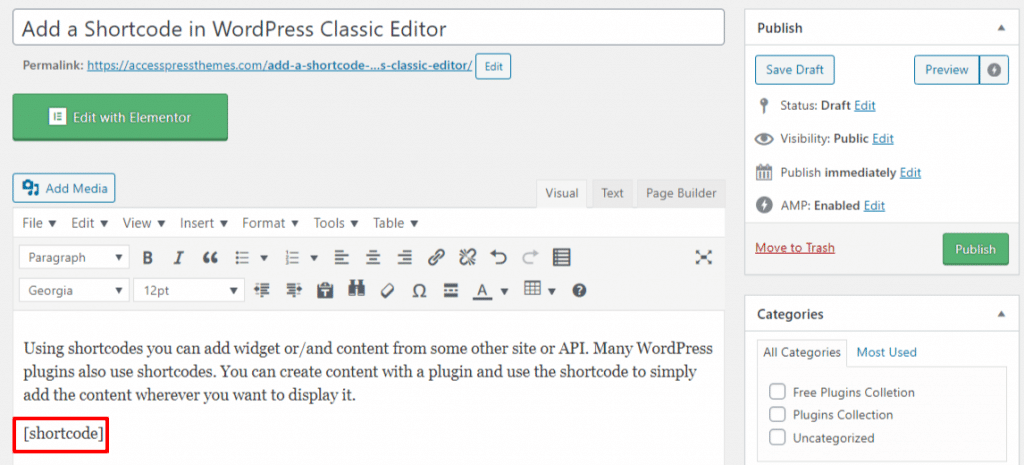The image size is (1024, 465).
Task: Open the Tools menu
Action: pyautogui.click(x=336, y=223)
